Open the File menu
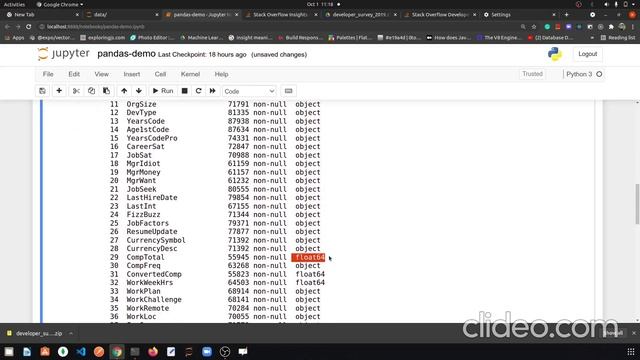This screenshot has height=360, width=640. [48, 74]
